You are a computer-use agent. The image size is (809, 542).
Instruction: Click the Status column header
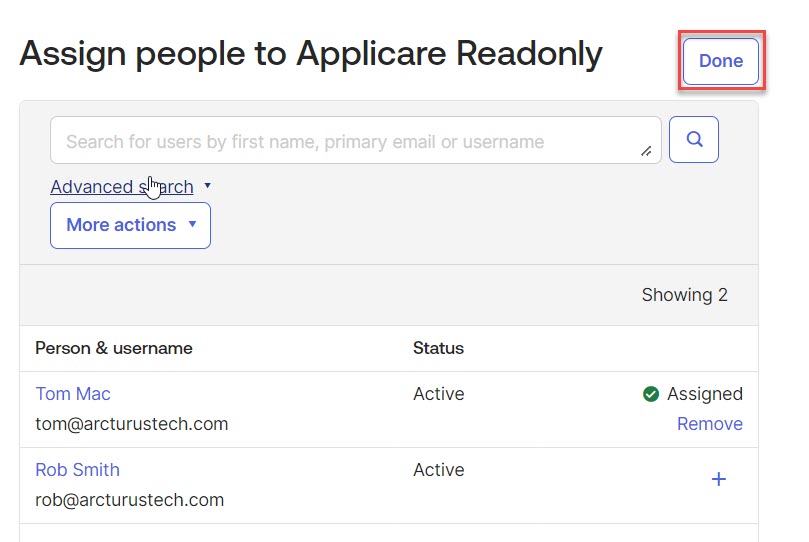438,348
